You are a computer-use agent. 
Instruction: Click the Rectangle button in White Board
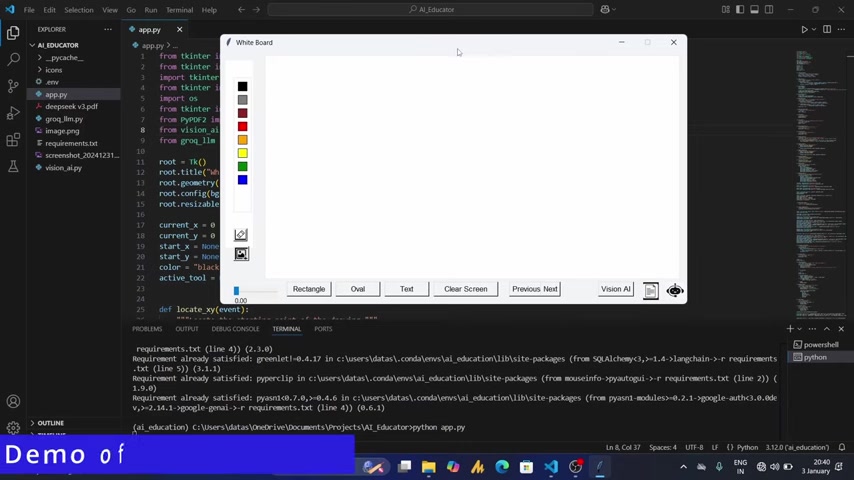click(x=309, y=289)
